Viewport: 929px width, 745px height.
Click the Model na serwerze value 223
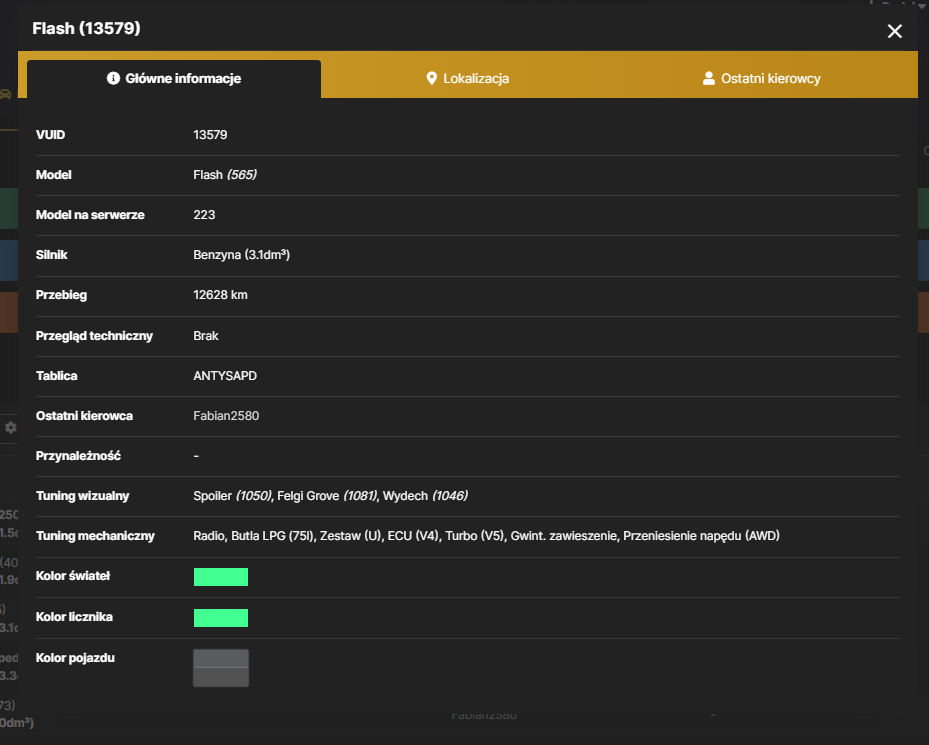(204, 215)
